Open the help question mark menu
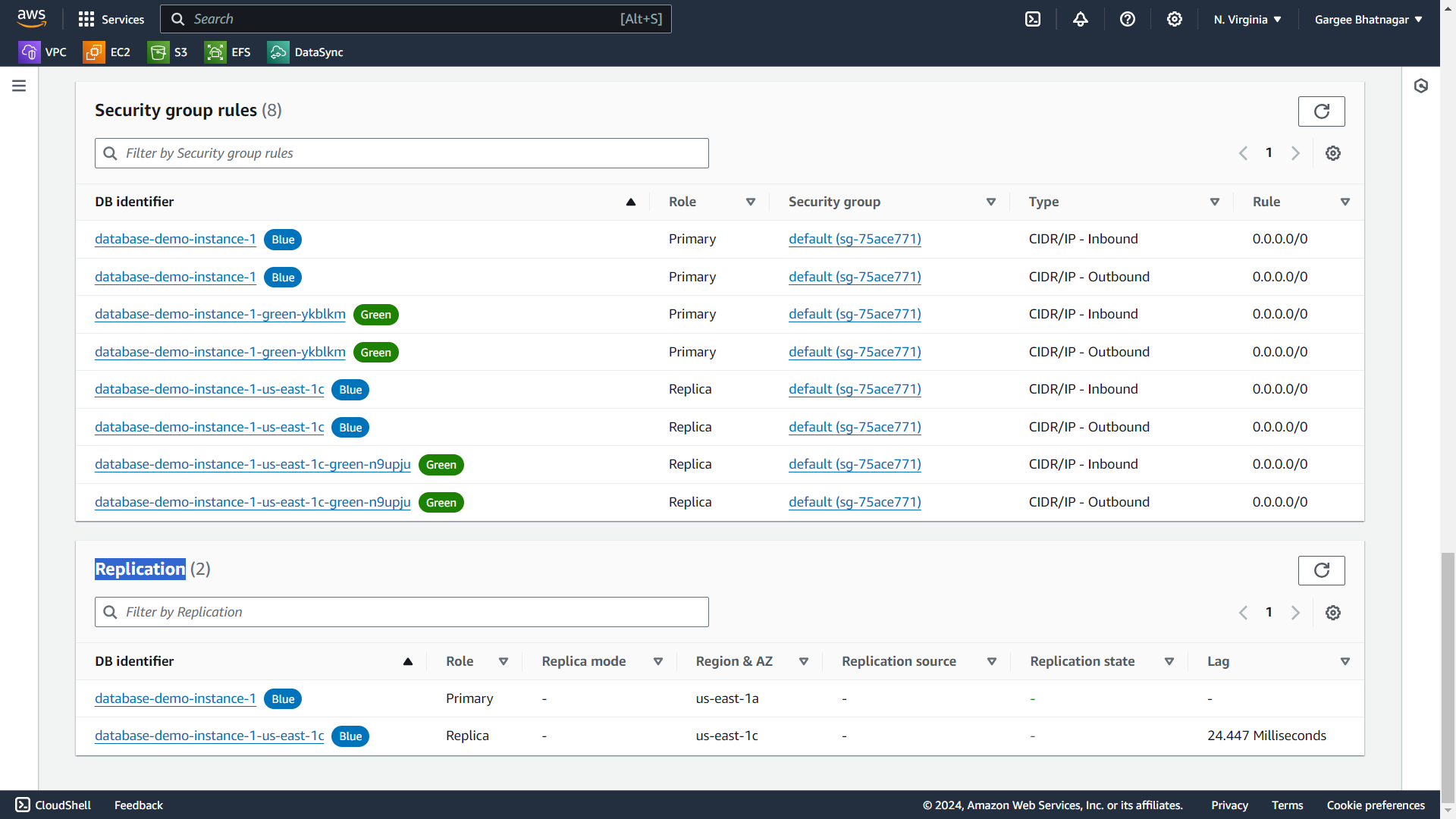 click(x=1128, y=19)
